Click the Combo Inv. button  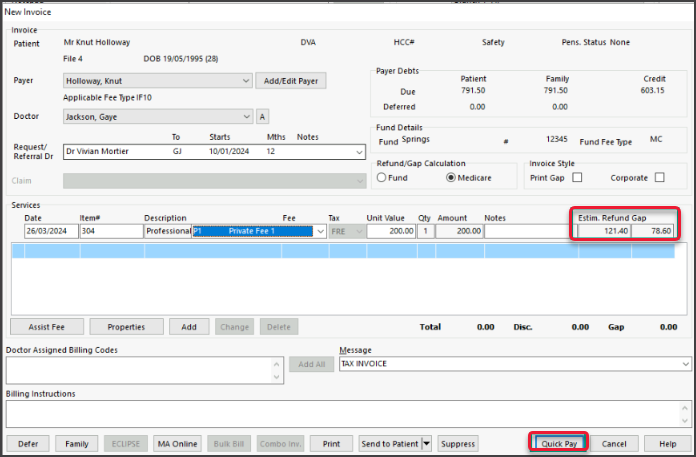281,444
